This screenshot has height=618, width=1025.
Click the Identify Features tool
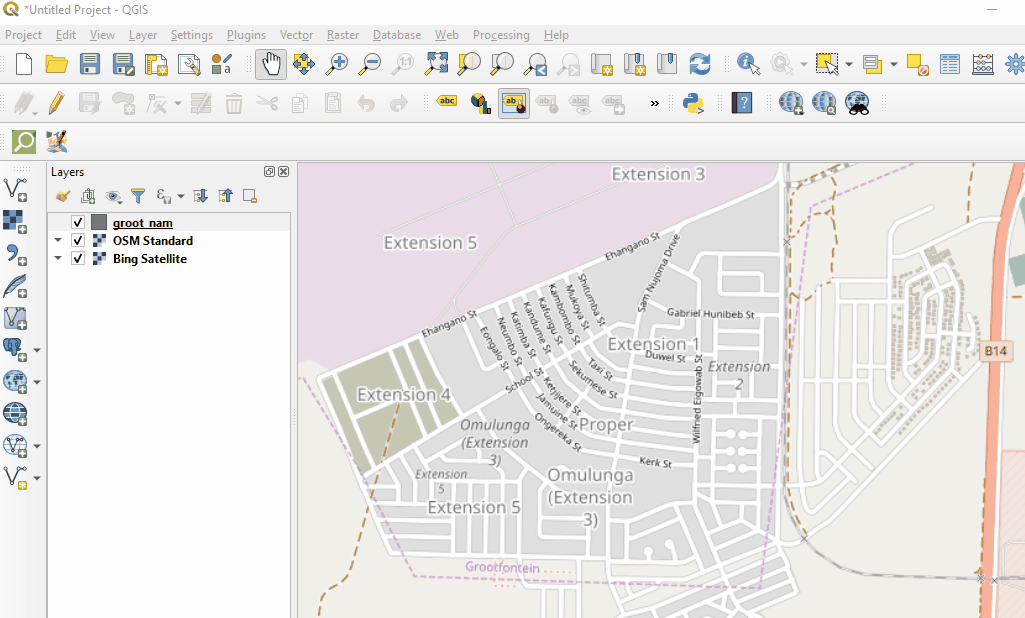[x=748, y=64]
